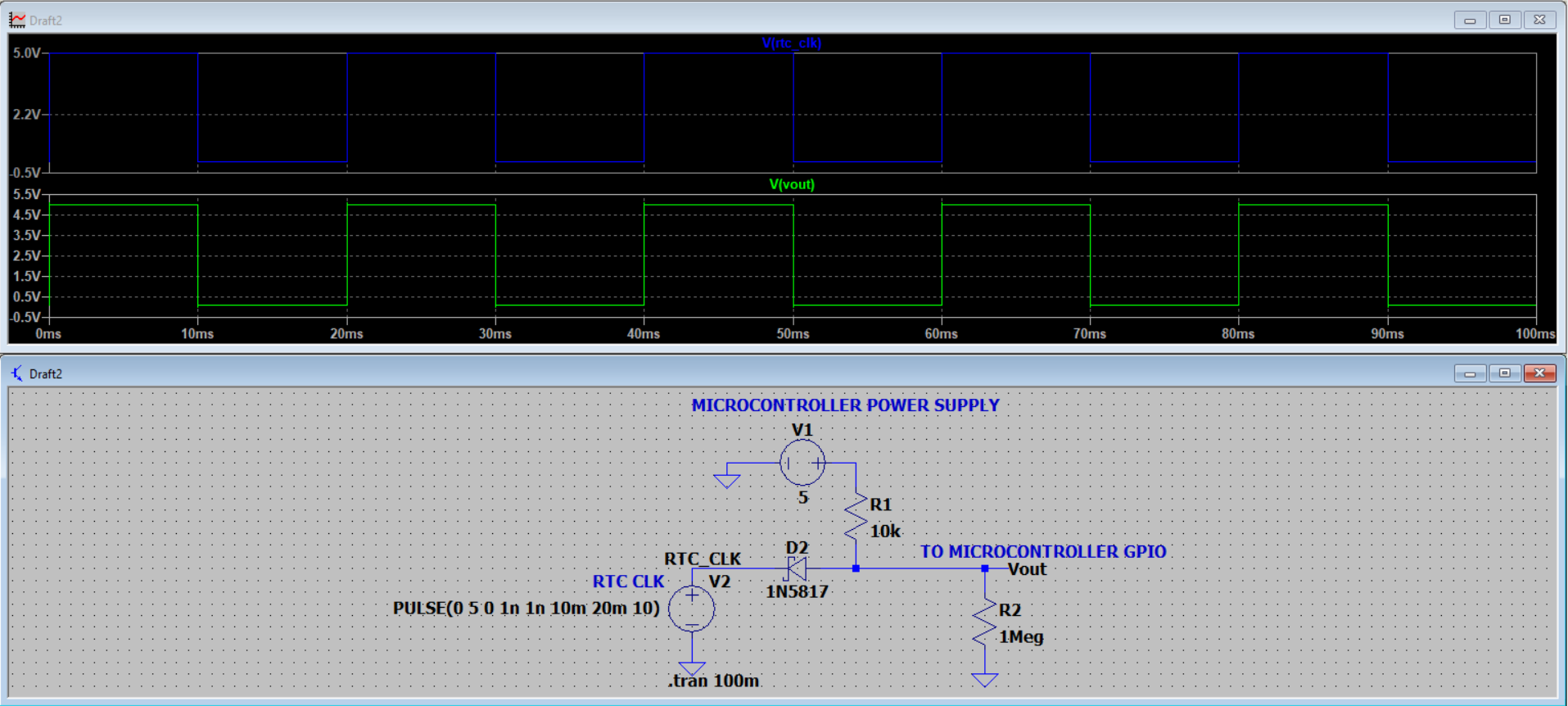Click the 1N5817 diode model label

tap(797, 591)
